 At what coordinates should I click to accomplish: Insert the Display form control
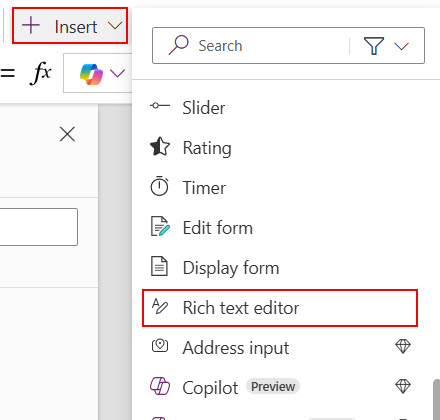[280, 268]
